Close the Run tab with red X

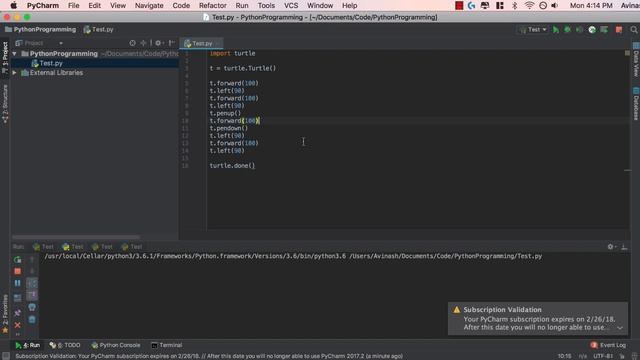point(18,325)
